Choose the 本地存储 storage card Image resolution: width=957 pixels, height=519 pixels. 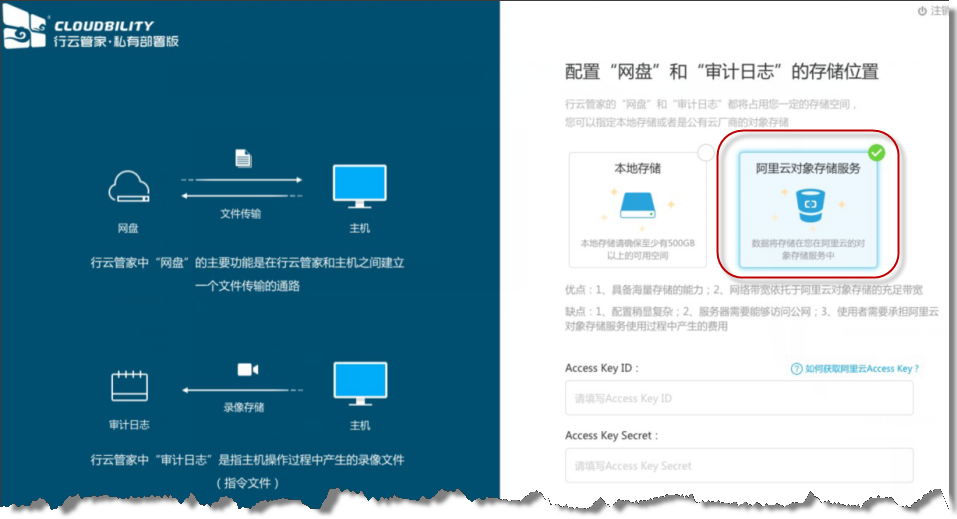pyautogui.click(x=637, y=209)
